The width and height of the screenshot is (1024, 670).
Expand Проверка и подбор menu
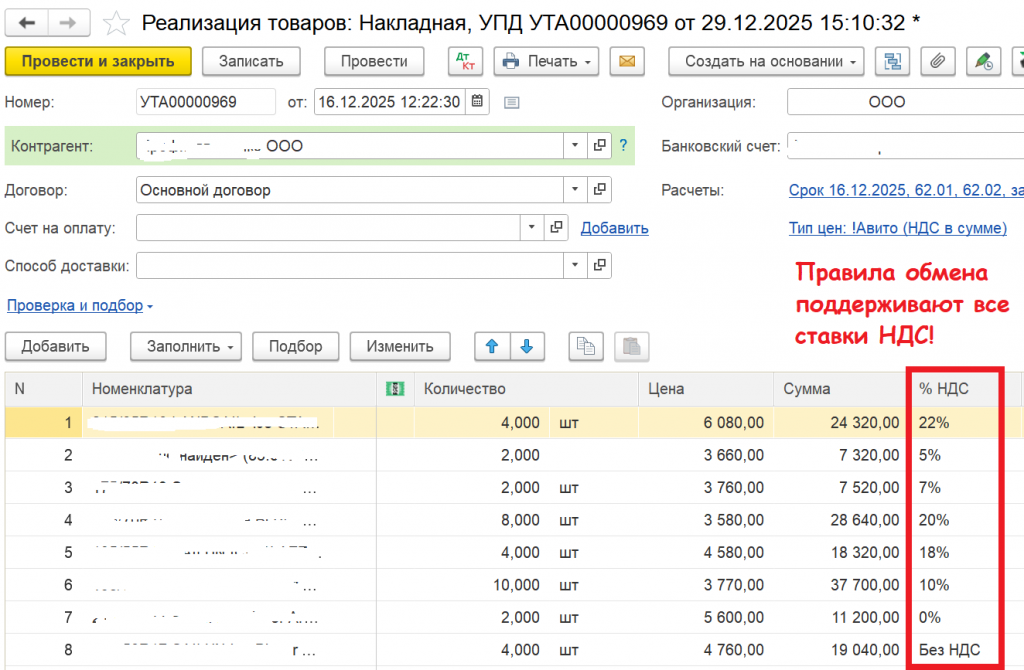click(x=80, y=306)
